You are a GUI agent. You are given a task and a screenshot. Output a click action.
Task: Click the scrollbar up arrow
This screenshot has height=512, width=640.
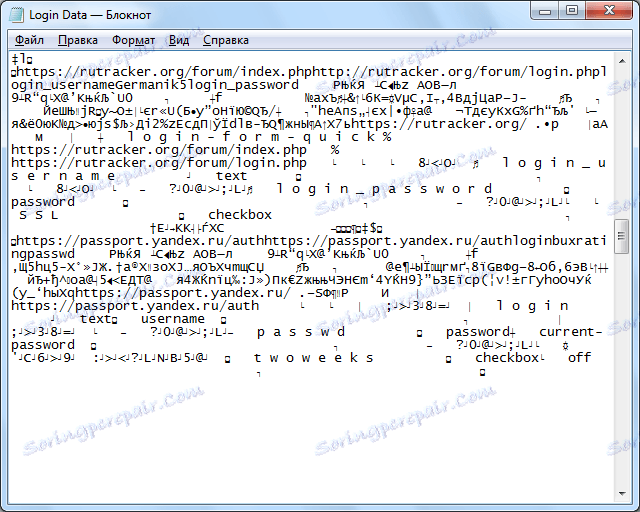(x=622, y=61)
